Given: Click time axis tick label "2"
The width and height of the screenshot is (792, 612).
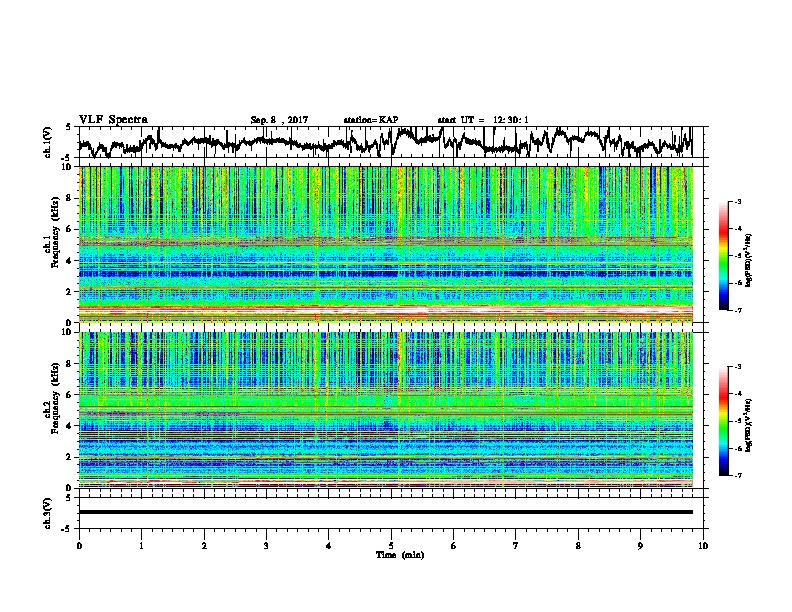Looking at the screenshot, I should pos(204,546).
